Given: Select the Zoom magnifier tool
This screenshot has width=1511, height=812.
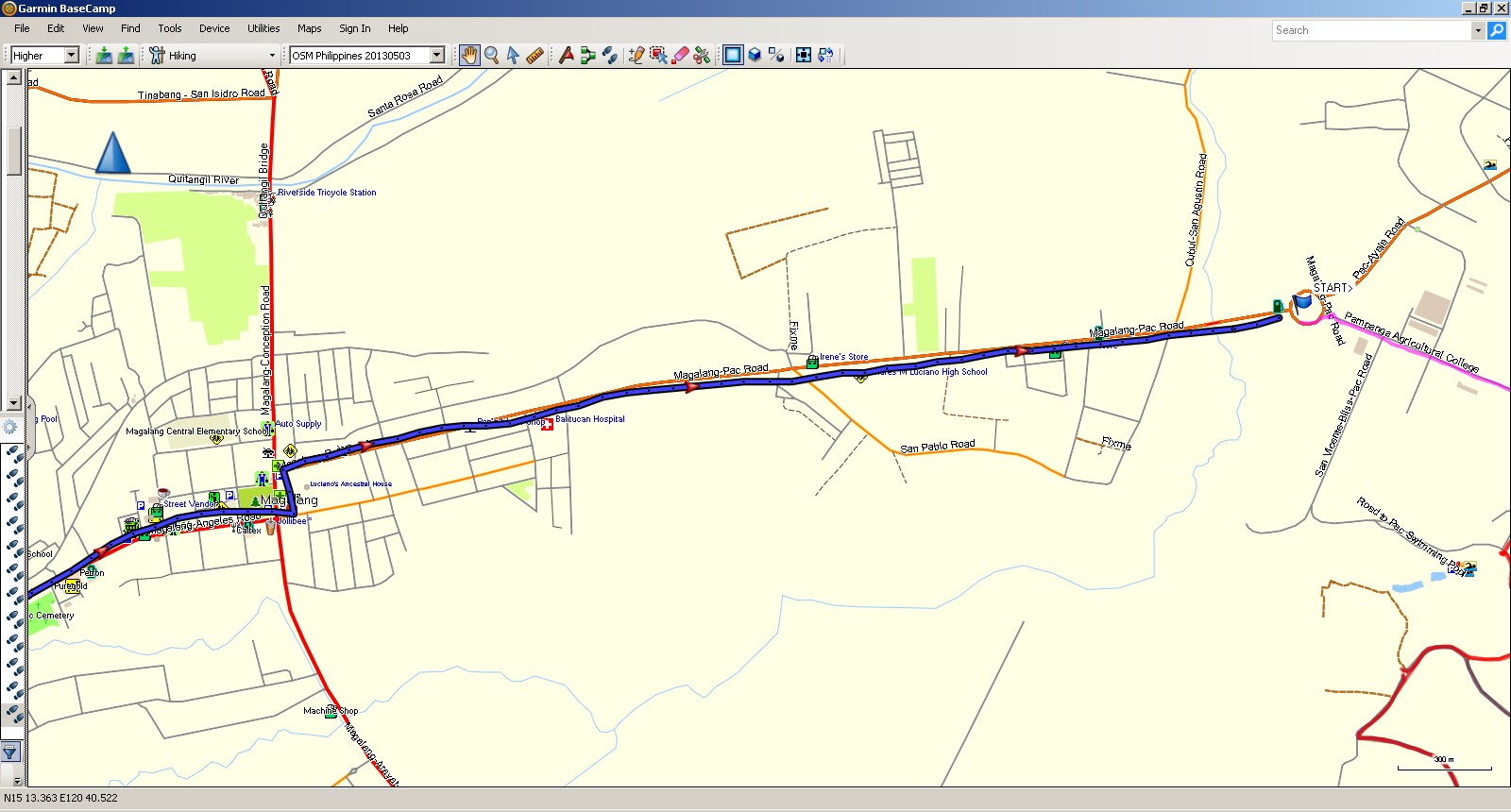Looking at the screenshot, I should (x=491, y=56).
